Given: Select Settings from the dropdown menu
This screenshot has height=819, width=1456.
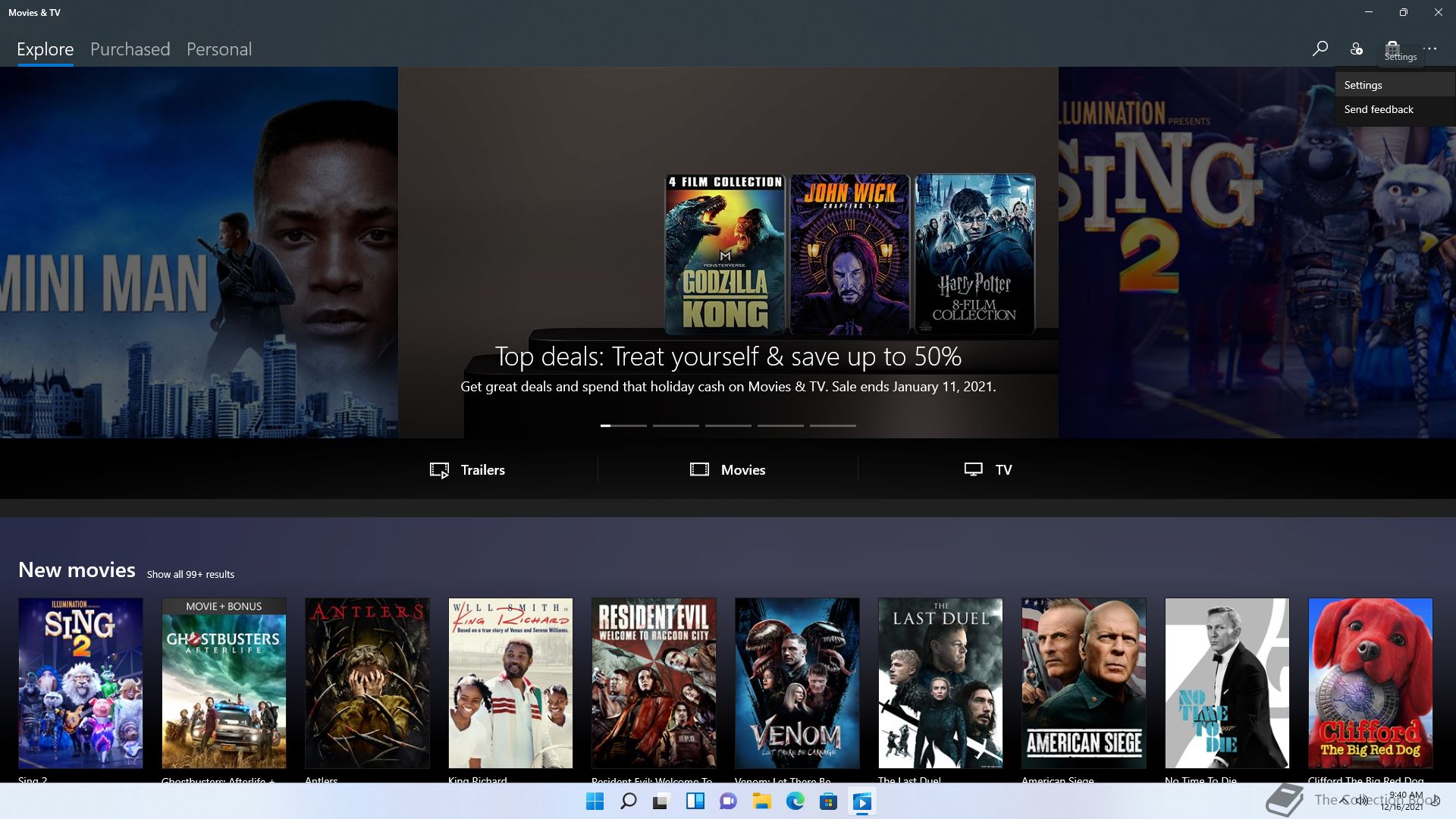Looking at the screenshot, I should pyautogui.click(x=1395, y=85).
